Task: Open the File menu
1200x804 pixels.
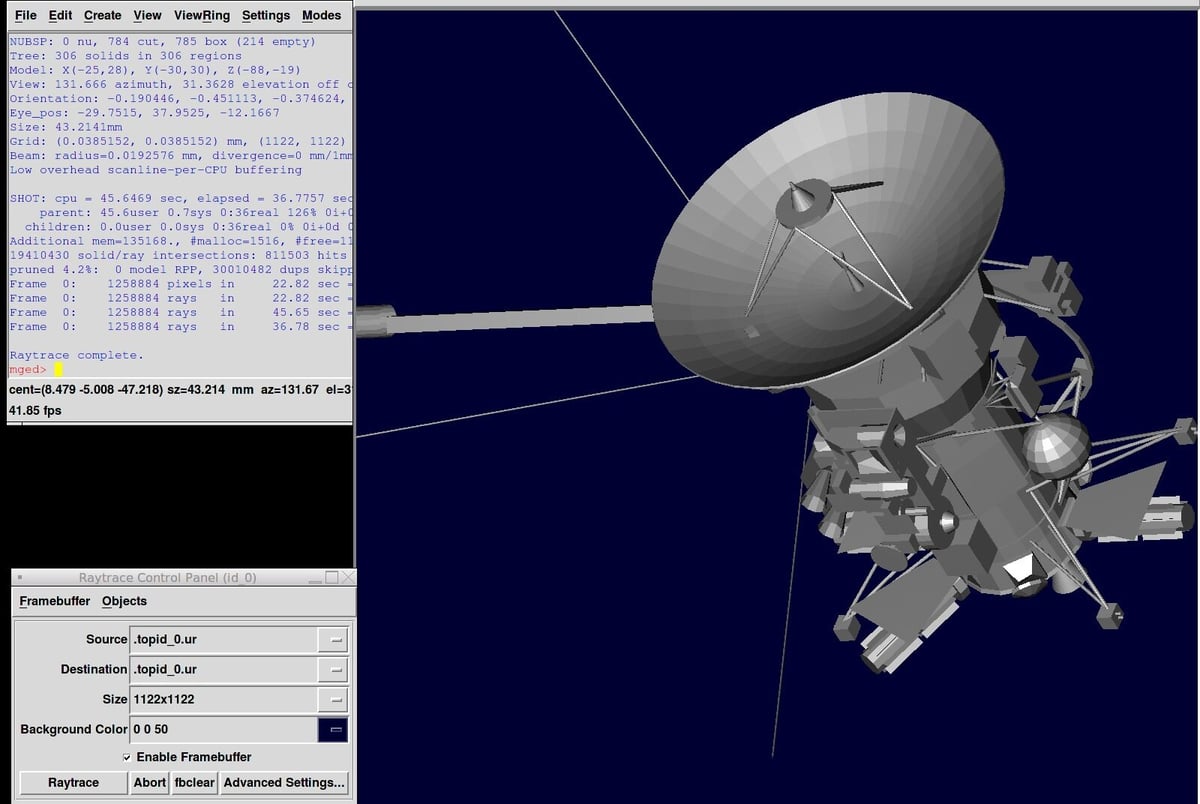Action: click(25, 15)
